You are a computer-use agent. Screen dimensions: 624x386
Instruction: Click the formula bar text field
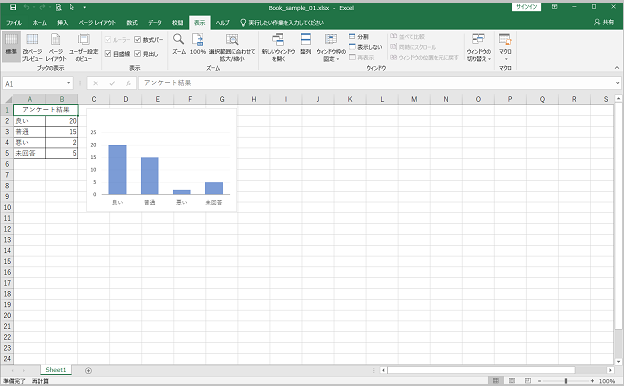[376, 83]
